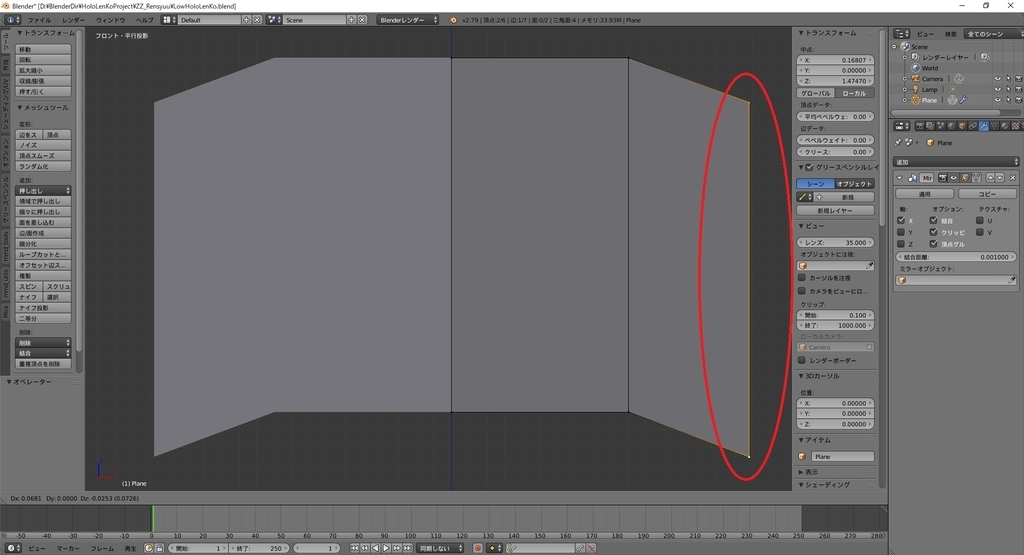Open the 全てのシーン outliner filter dropdown
The height and width of the screenshot is (555, 1024).
point(993,34)
